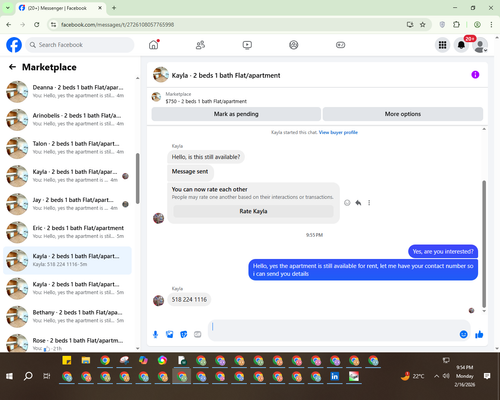Image resolution: width=500 pixels, height=400 pixels.
Task: Open the Deanna conversation
Action: 67,91
